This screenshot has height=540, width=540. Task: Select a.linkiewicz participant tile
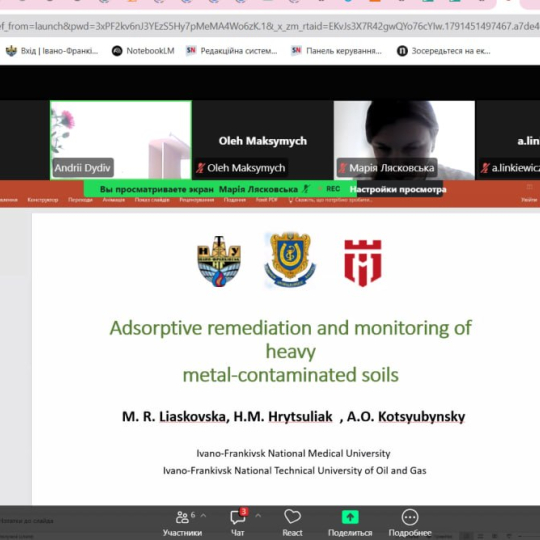[x=508, y=140]
